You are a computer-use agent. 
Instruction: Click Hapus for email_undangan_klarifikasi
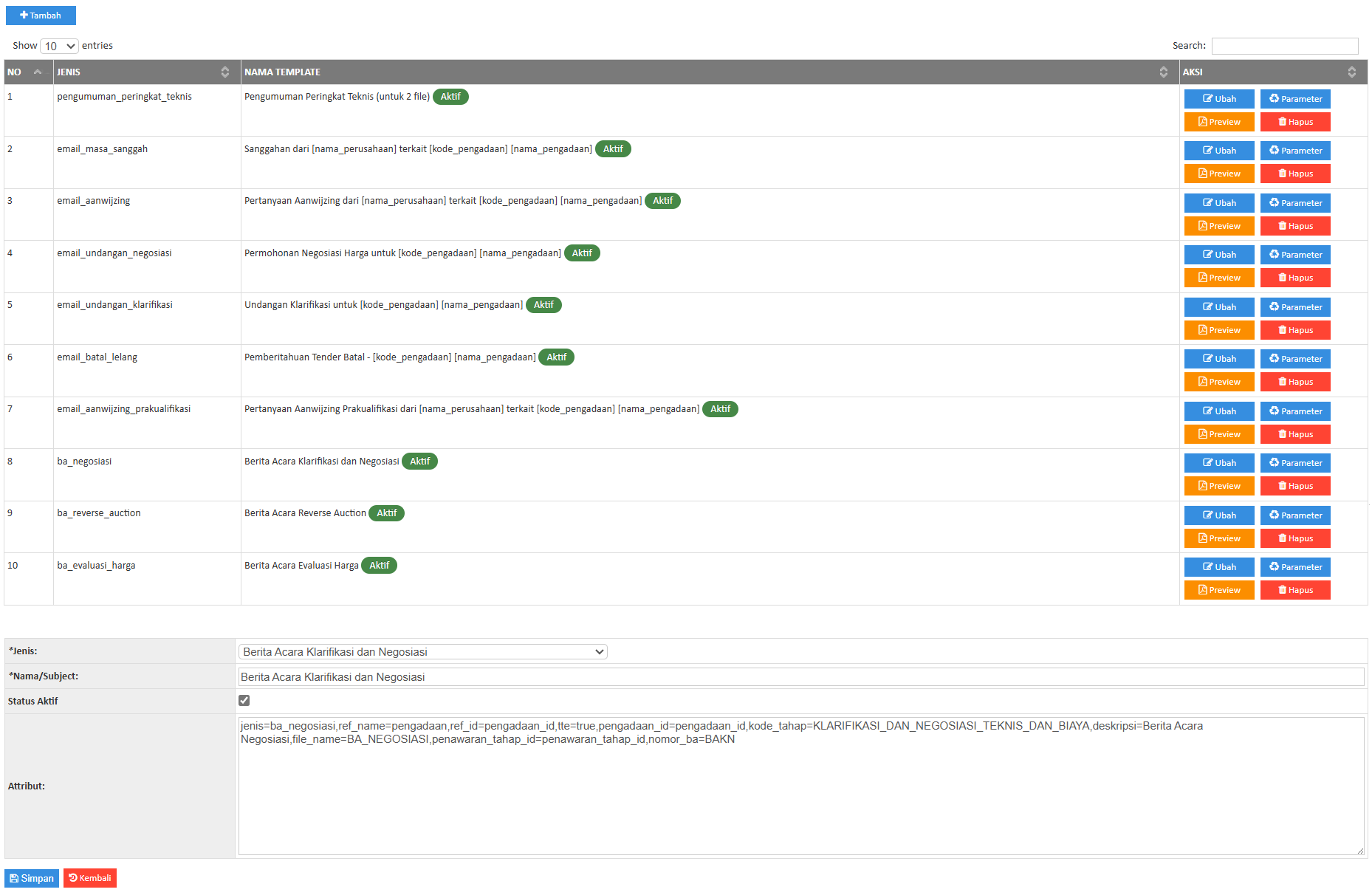1295,330
